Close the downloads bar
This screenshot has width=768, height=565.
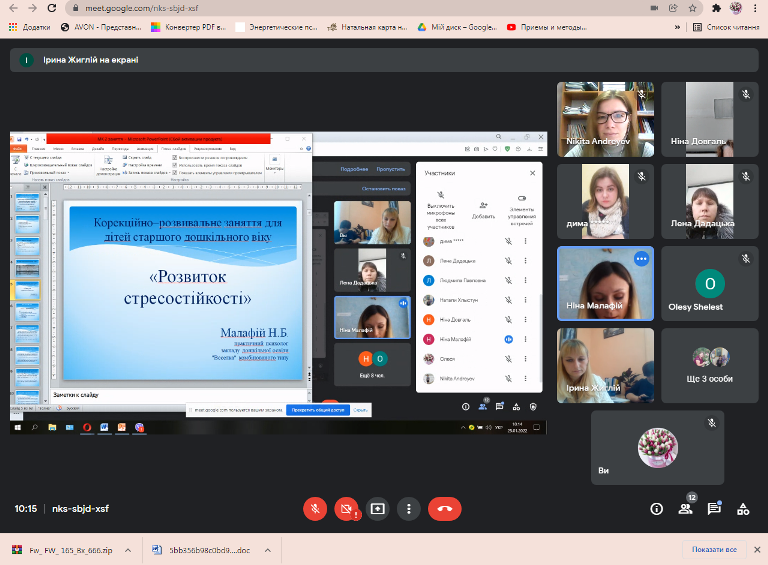point(757,549)
